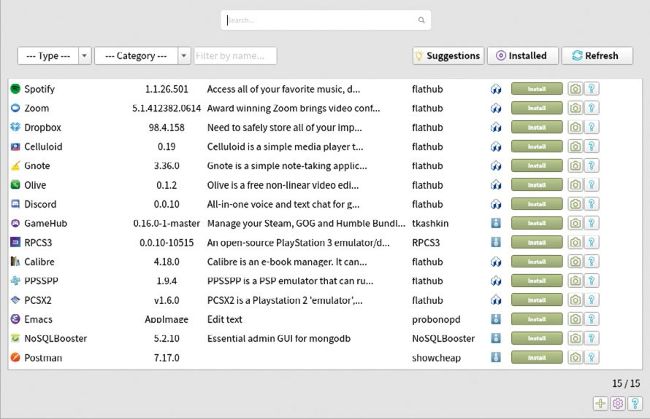Click the screenshot camera icon for Calibre
This screenshot has width=650, height=419.
pyautogui.click(x=576, y=261)
